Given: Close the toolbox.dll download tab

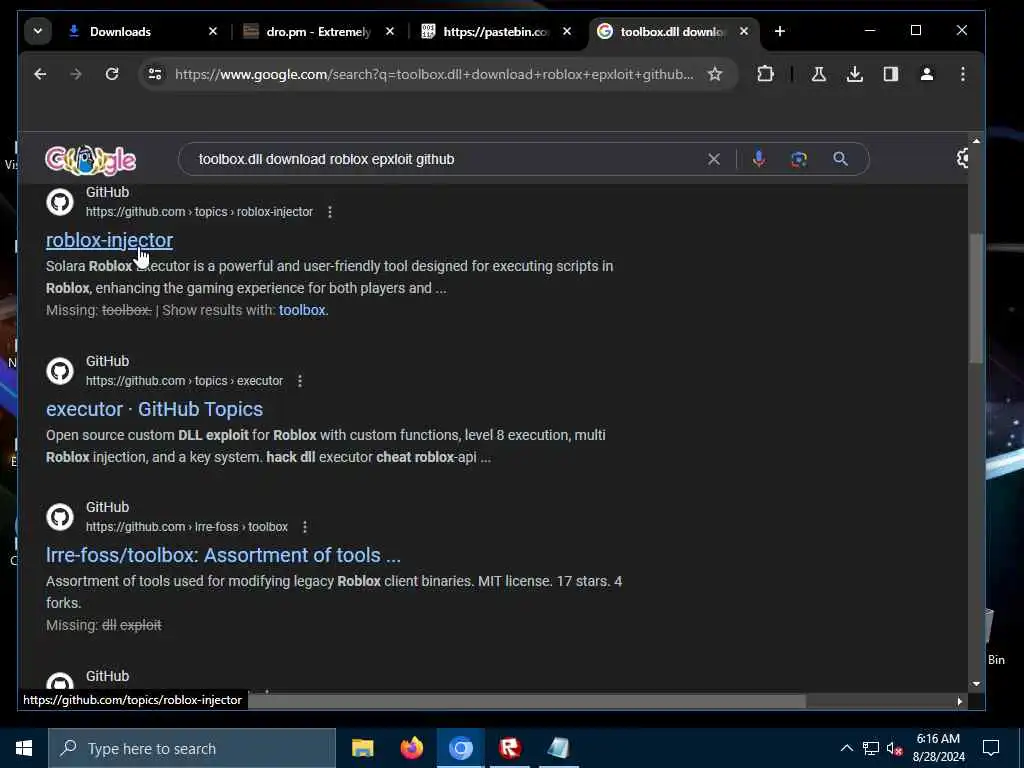Looking at the screenshot, I should 744,31.
